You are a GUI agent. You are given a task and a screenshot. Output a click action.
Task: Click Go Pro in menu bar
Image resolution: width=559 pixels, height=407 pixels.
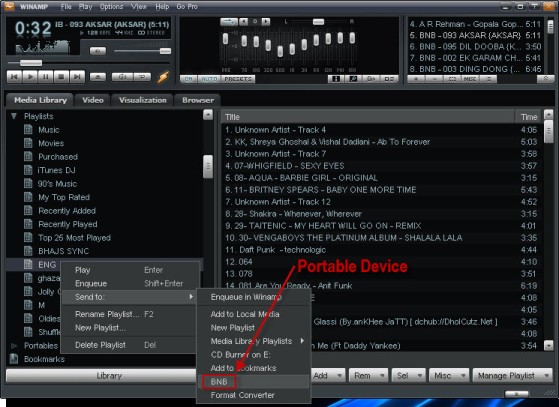[x=187, y=7]
